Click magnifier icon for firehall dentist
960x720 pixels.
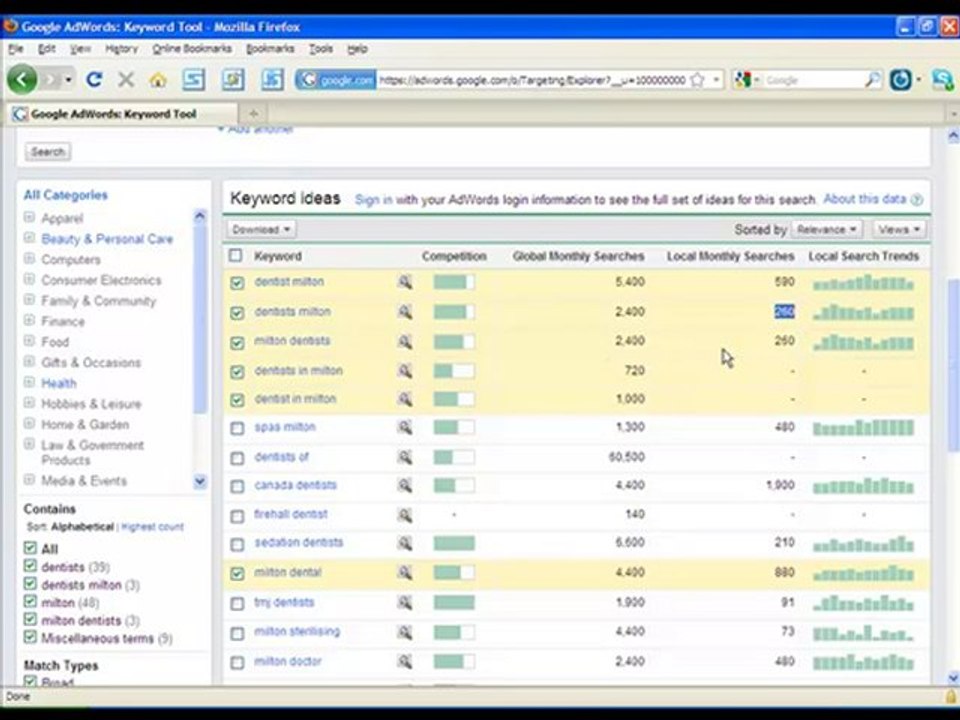[x=405, y=516]
